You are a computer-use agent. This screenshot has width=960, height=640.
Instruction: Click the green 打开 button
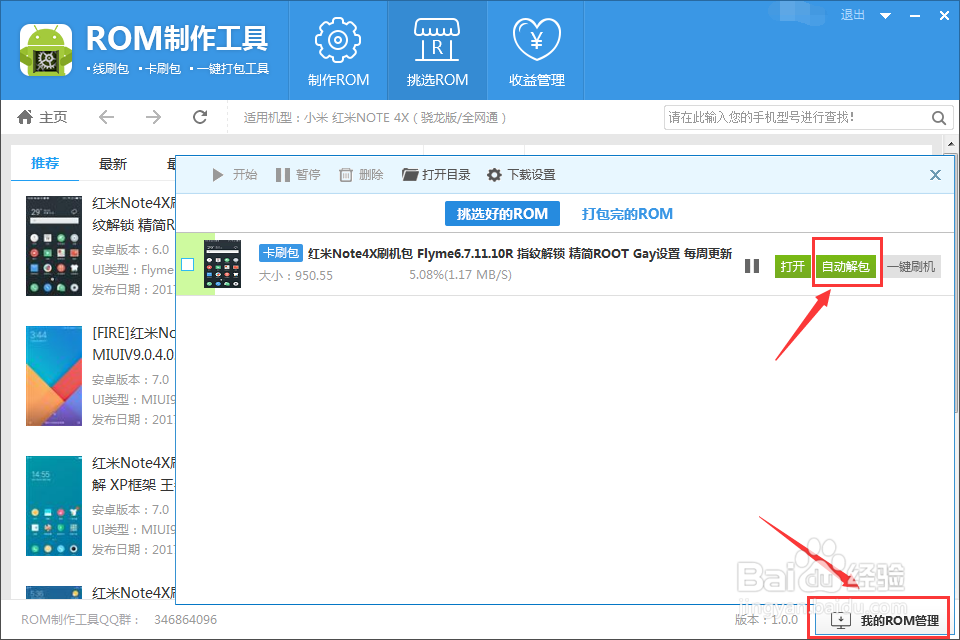pyautogui.click(x=792, y=266)
